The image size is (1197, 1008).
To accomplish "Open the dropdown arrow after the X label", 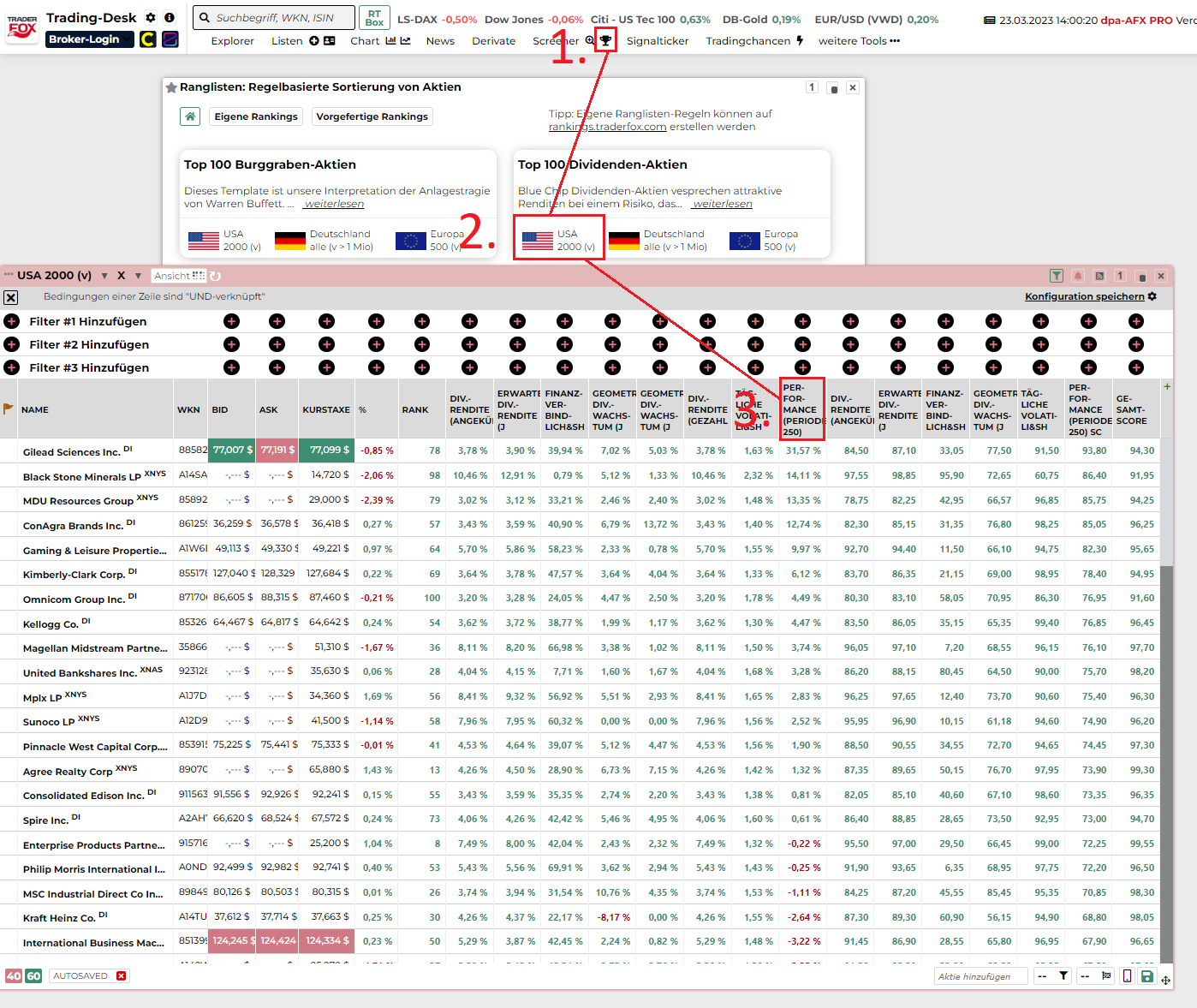I will 138,276.
